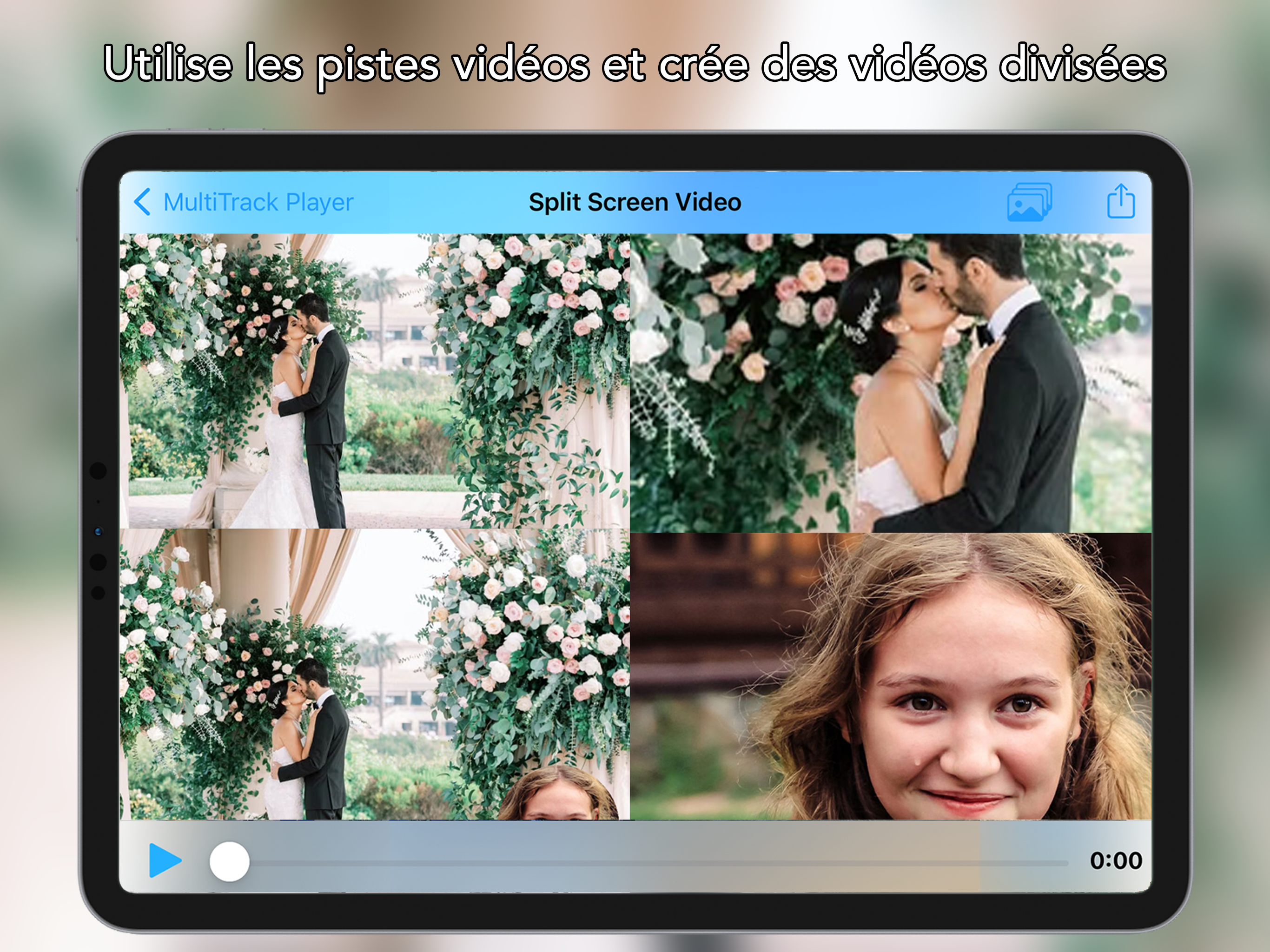The image size is (1270, 952).
Task: Open the photo library stack icon
Action: pos(1030,202)
